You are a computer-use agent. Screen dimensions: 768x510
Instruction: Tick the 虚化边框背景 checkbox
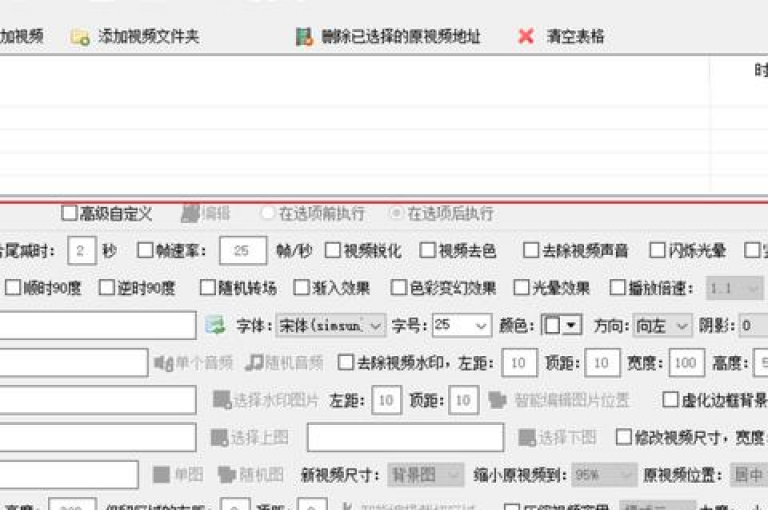coord(671,400)
